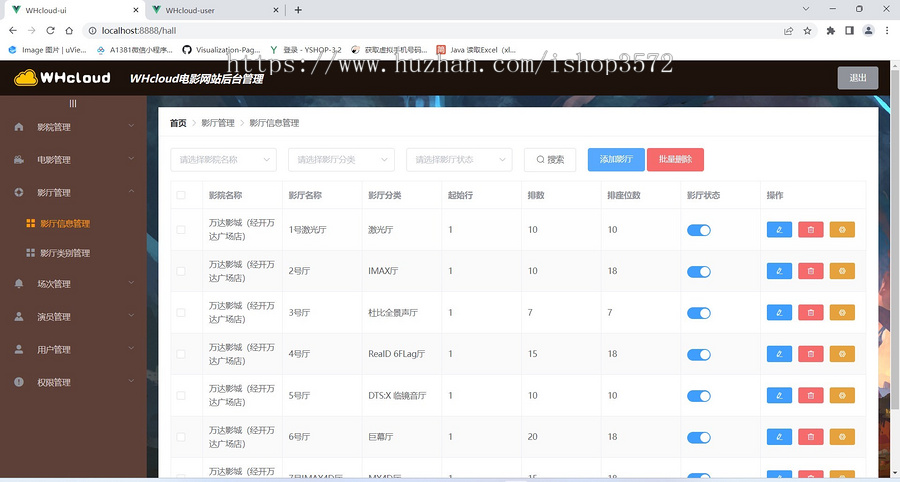Expand the 电影管理 sidebar menu
The image size is (900, 482).
[73, 160]
